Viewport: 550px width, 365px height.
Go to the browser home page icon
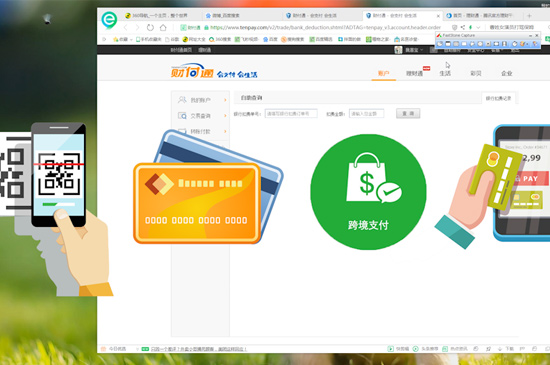[163, 27]
